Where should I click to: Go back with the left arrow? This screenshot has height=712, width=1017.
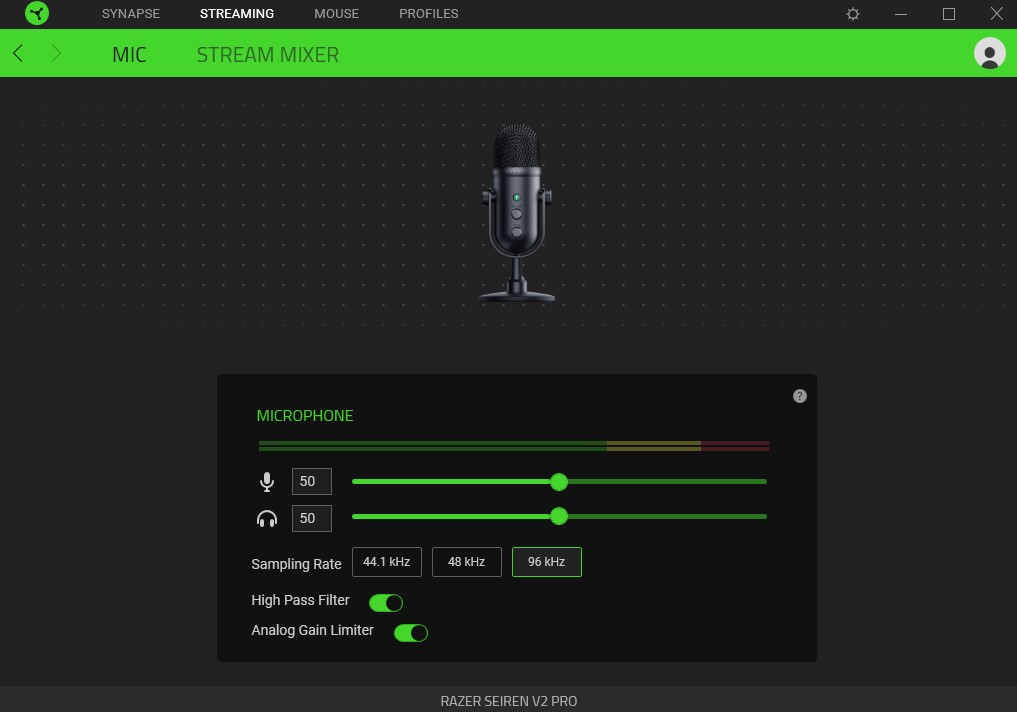click(18, 54)
